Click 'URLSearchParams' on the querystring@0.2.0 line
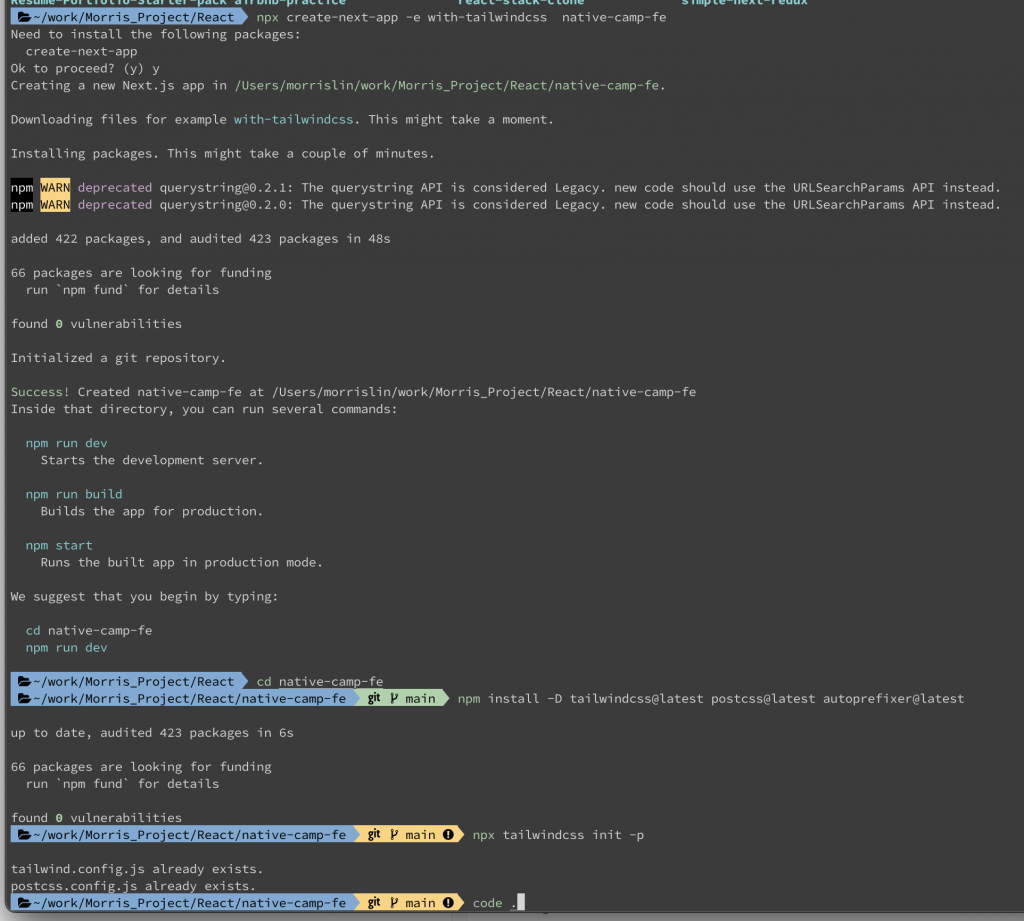The width and height of the screenshot is (1024, 921). click(x=848, y=204)
